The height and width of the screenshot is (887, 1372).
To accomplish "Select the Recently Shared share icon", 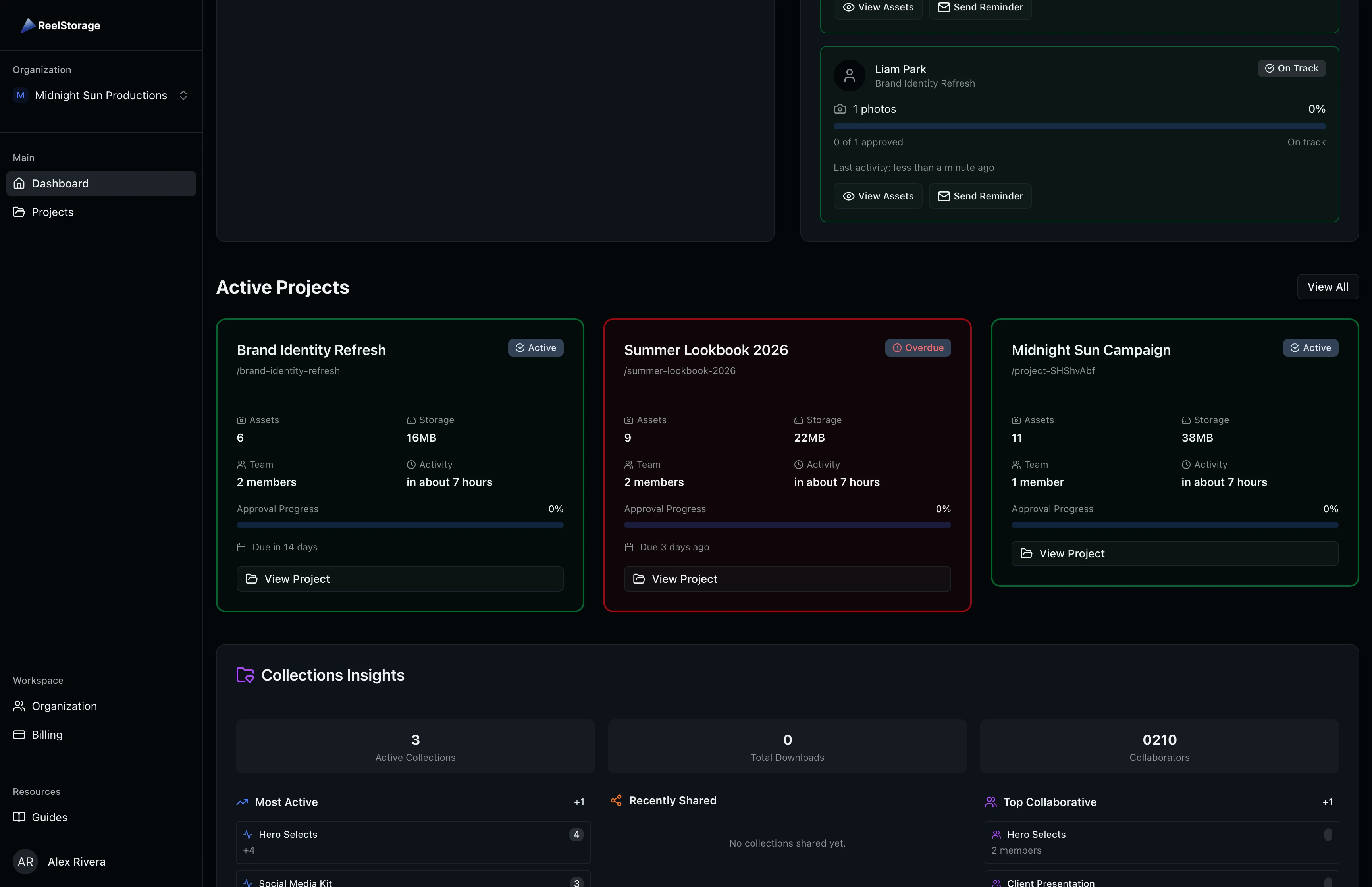I will [615, 800].
